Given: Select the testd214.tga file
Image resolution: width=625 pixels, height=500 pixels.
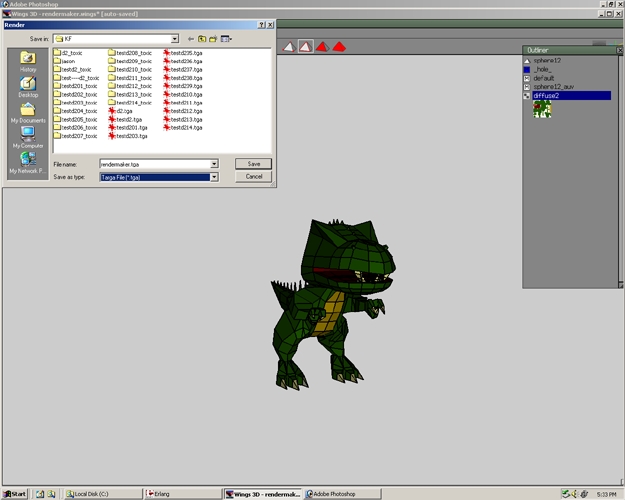Looking at the screenshot, I should click(x=183, y=128).
